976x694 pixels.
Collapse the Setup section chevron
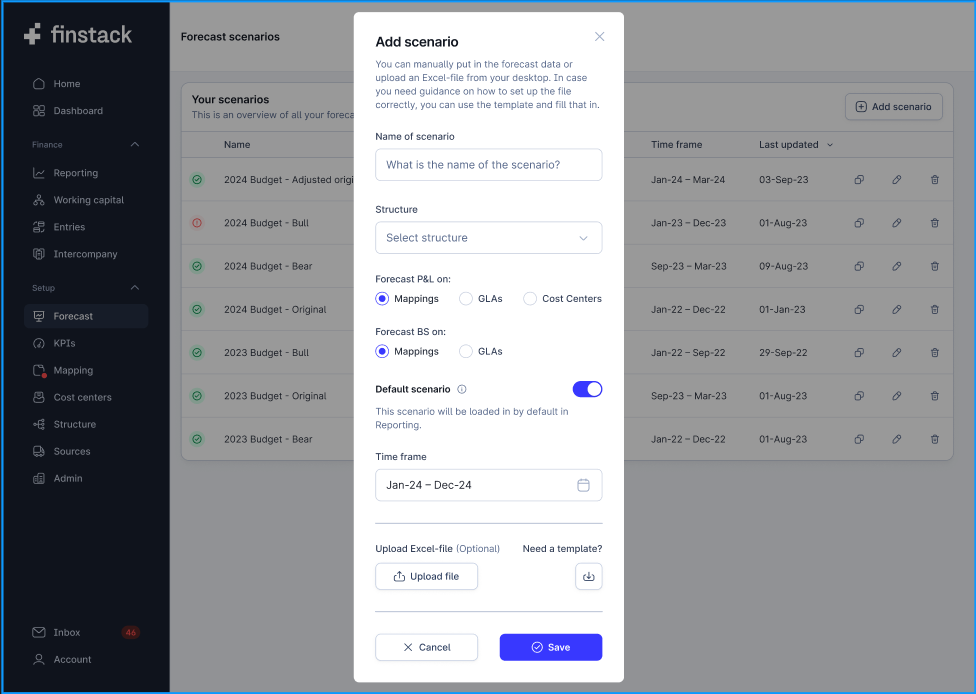[135, 288]
